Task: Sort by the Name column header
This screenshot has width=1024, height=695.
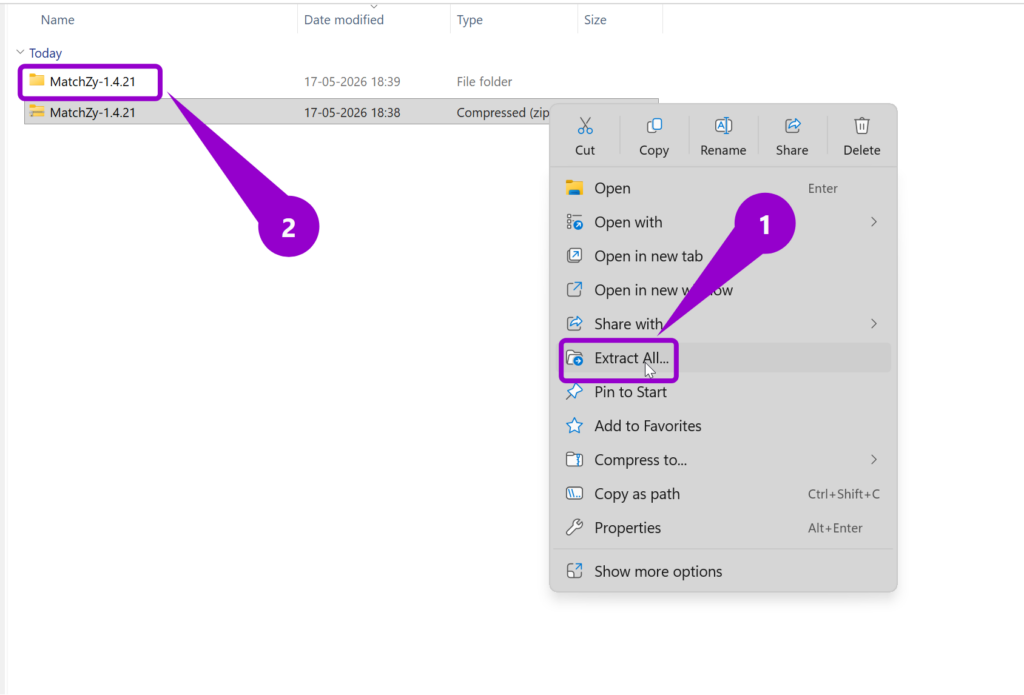Action: pos(57,20)
